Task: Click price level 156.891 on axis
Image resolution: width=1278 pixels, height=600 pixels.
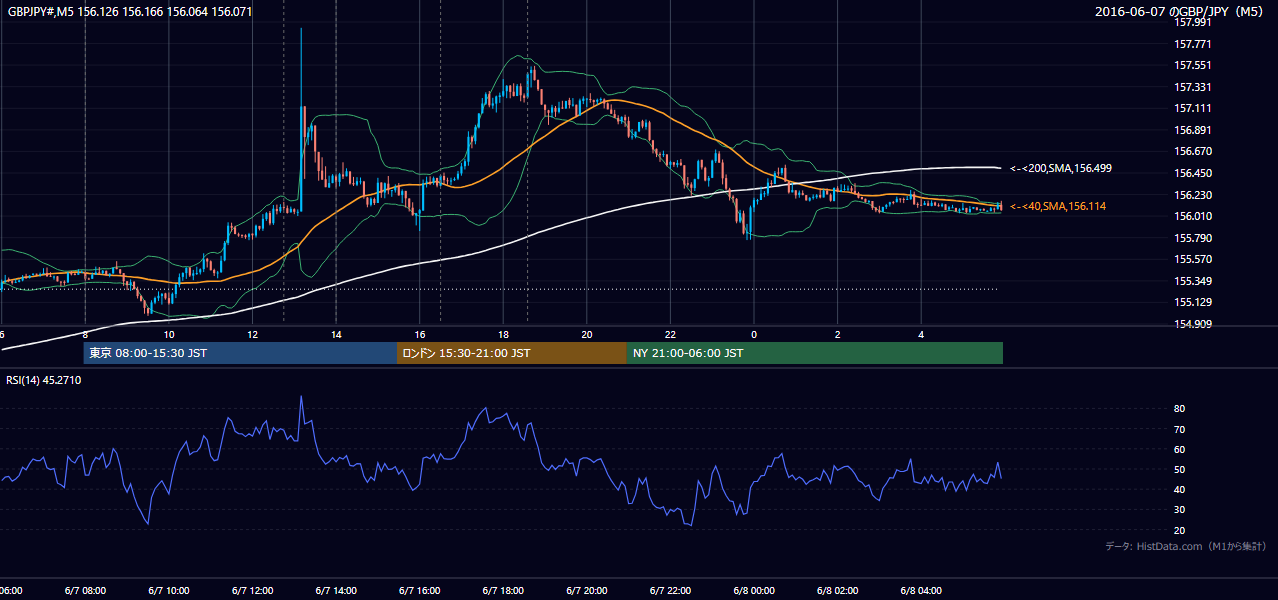Action: click(x=1193, y=130)
